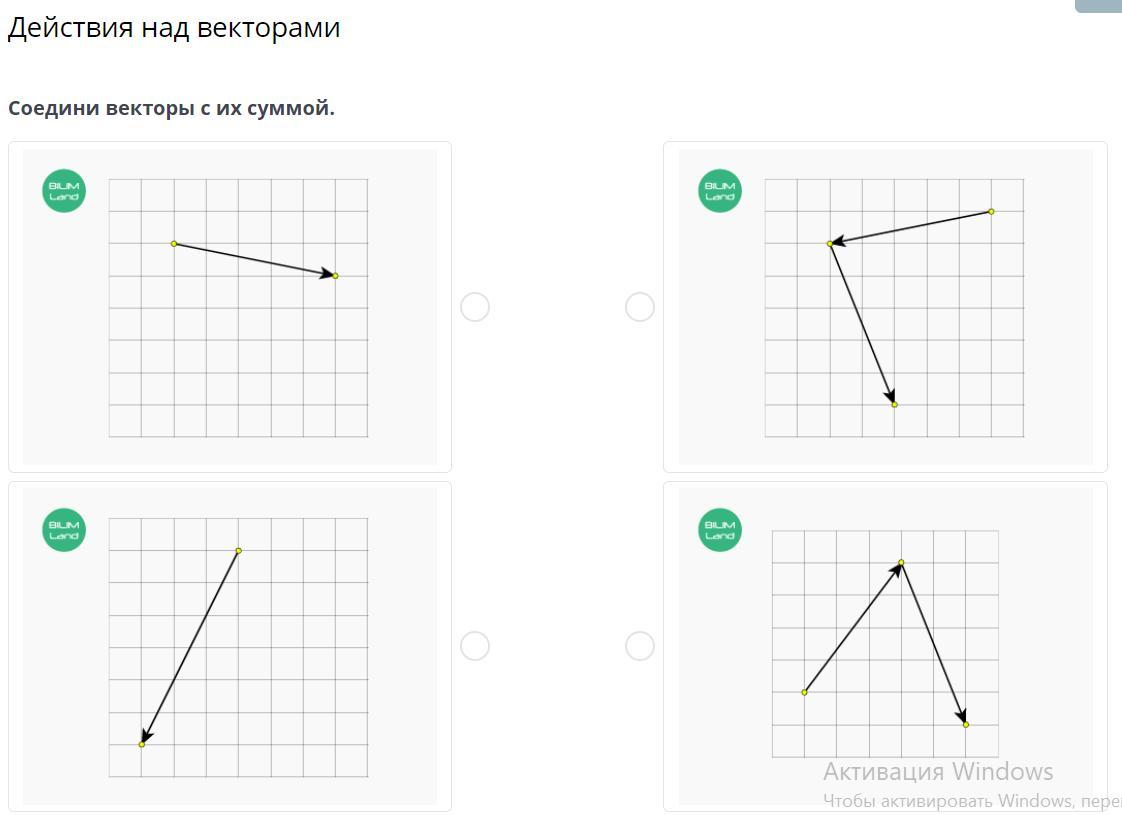Click the long down-left diagonal vector graph
This screenshot has height=815, width=1122.
click(x=238, y=648)
